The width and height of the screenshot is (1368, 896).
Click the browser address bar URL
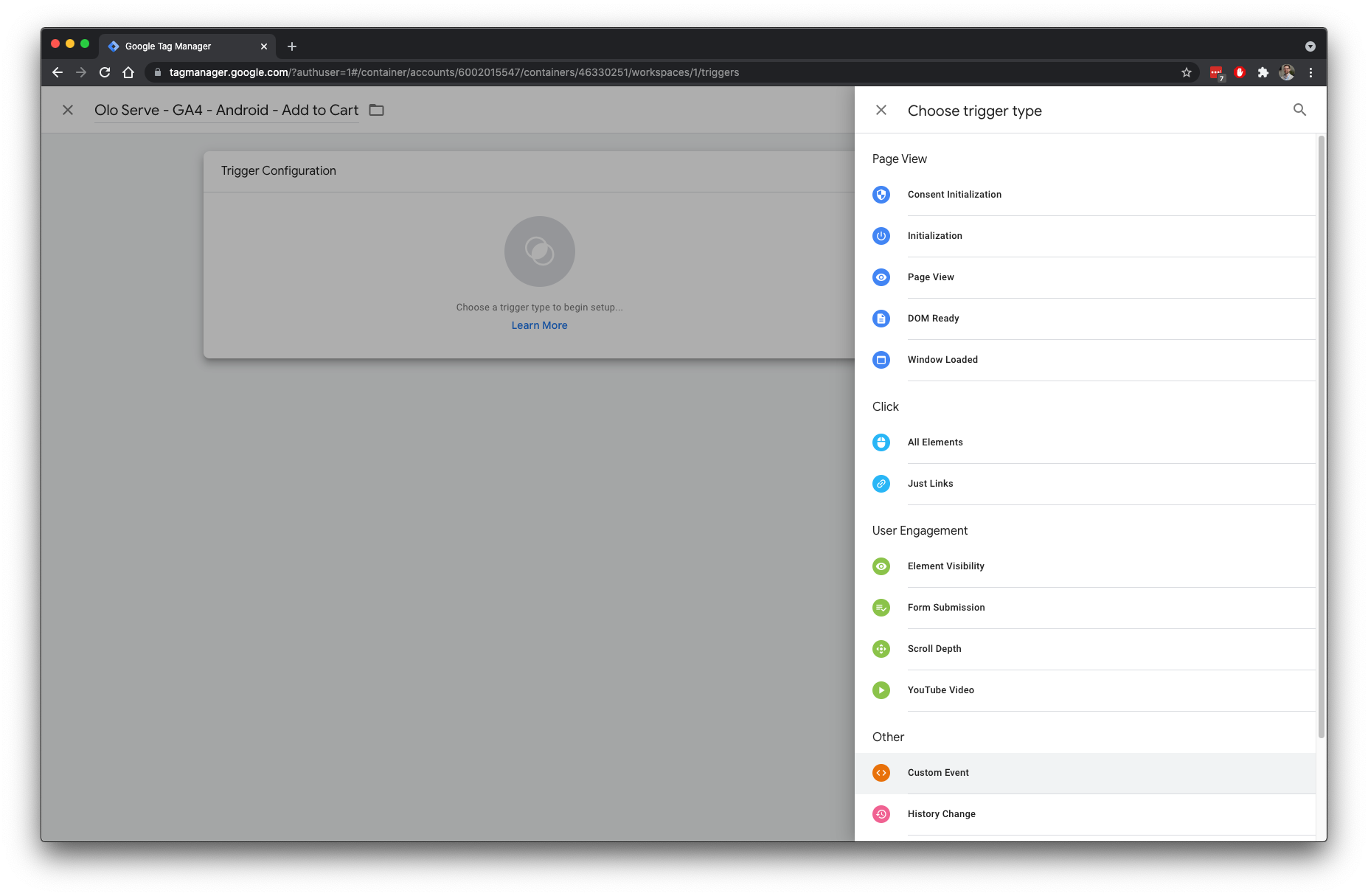(454, 72)
